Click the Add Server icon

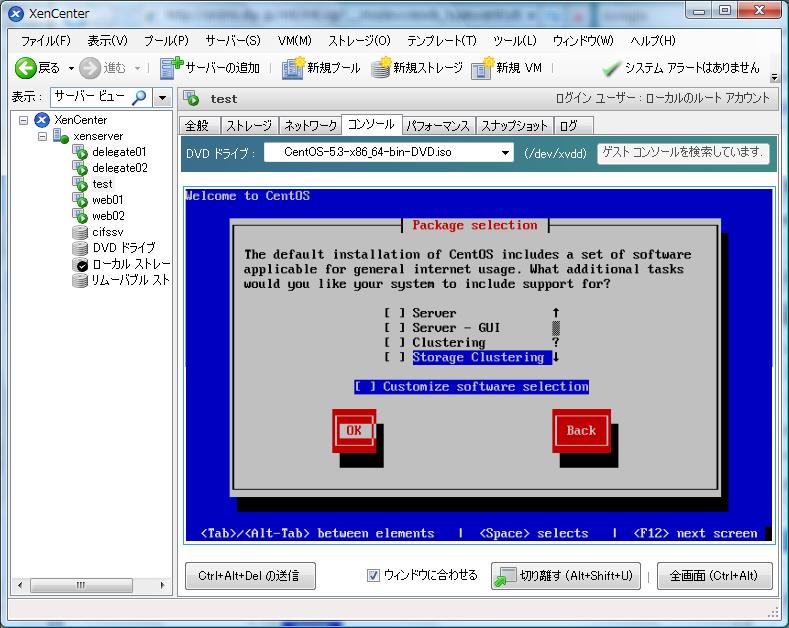click(171, 68)
